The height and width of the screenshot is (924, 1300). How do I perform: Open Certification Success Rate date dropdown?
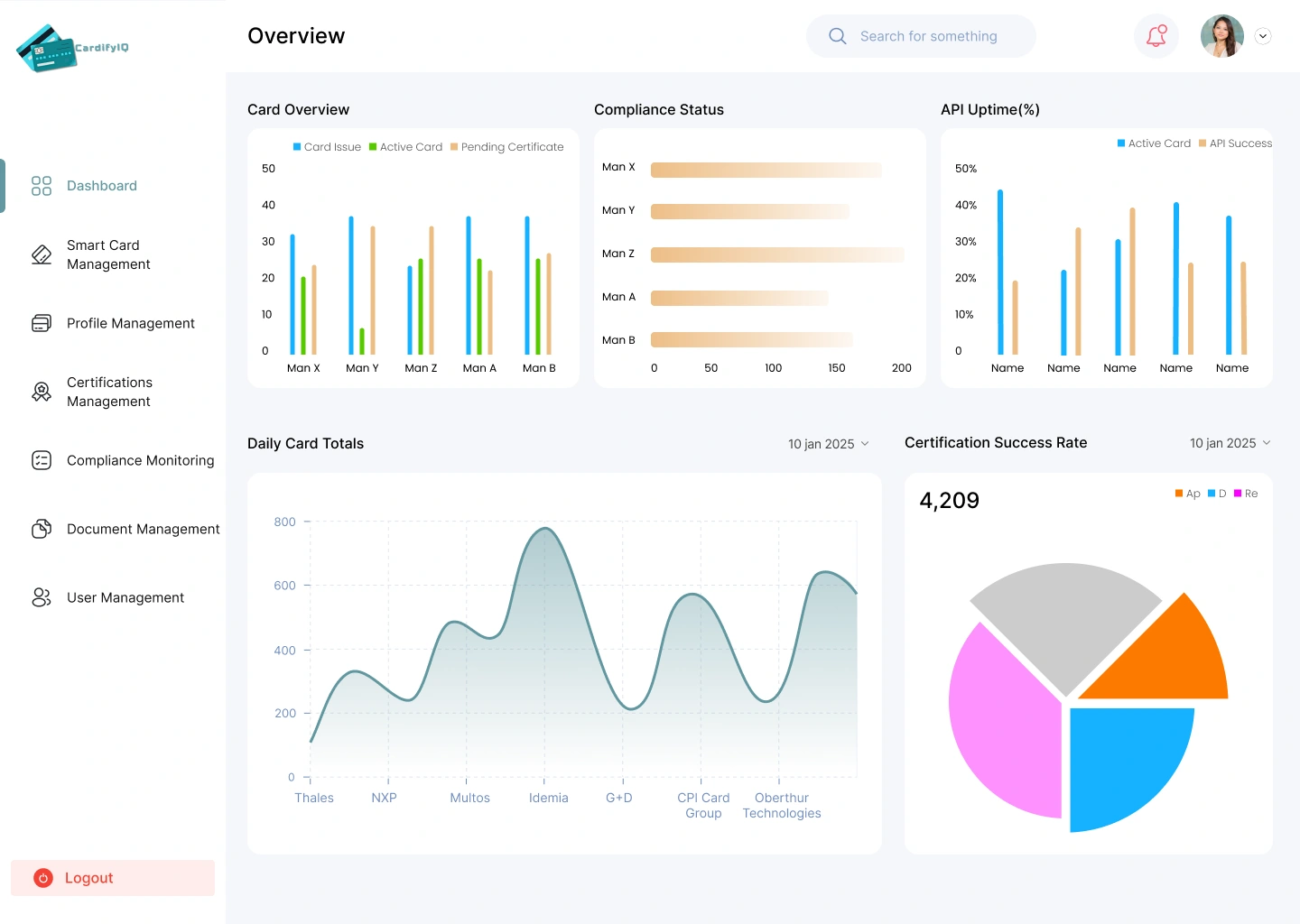(1230, 443)
